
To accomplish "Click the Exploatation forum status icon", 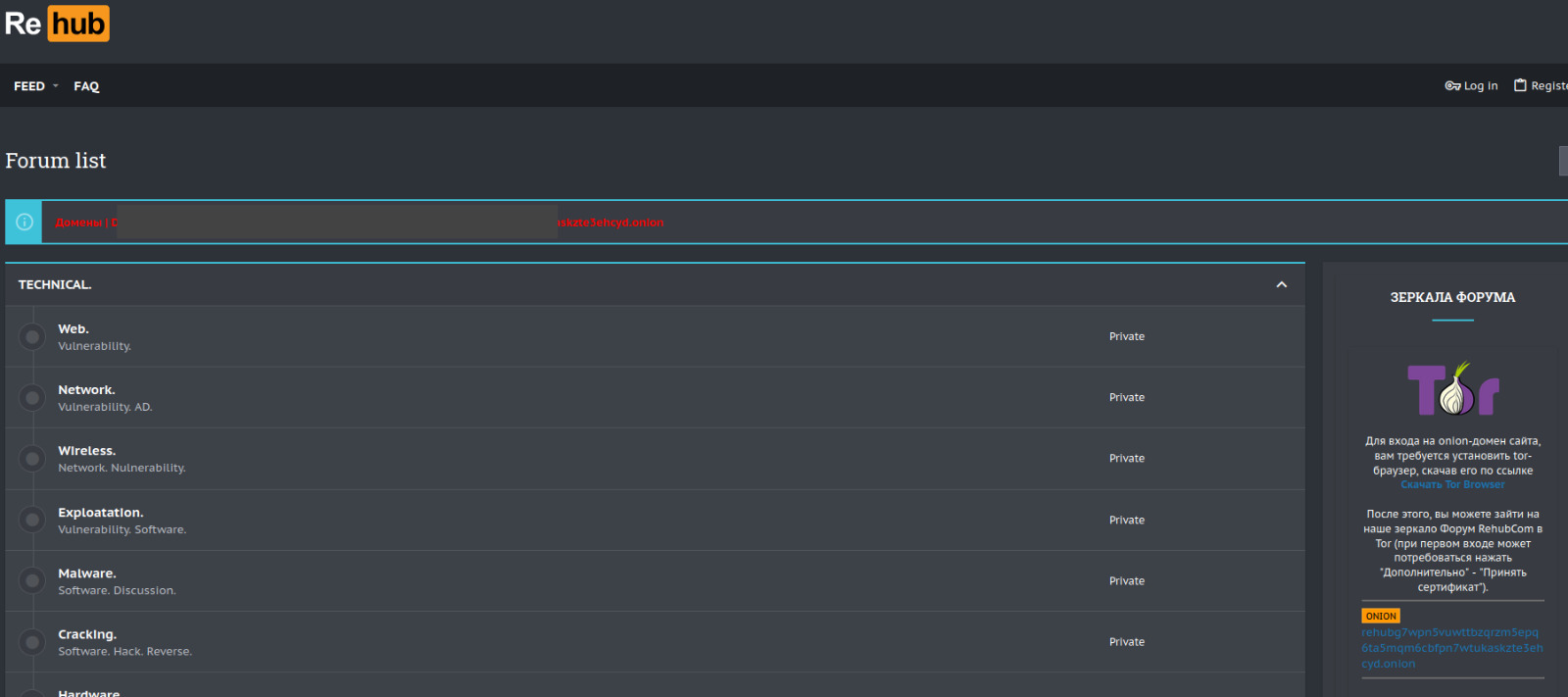I will (32, 520).
